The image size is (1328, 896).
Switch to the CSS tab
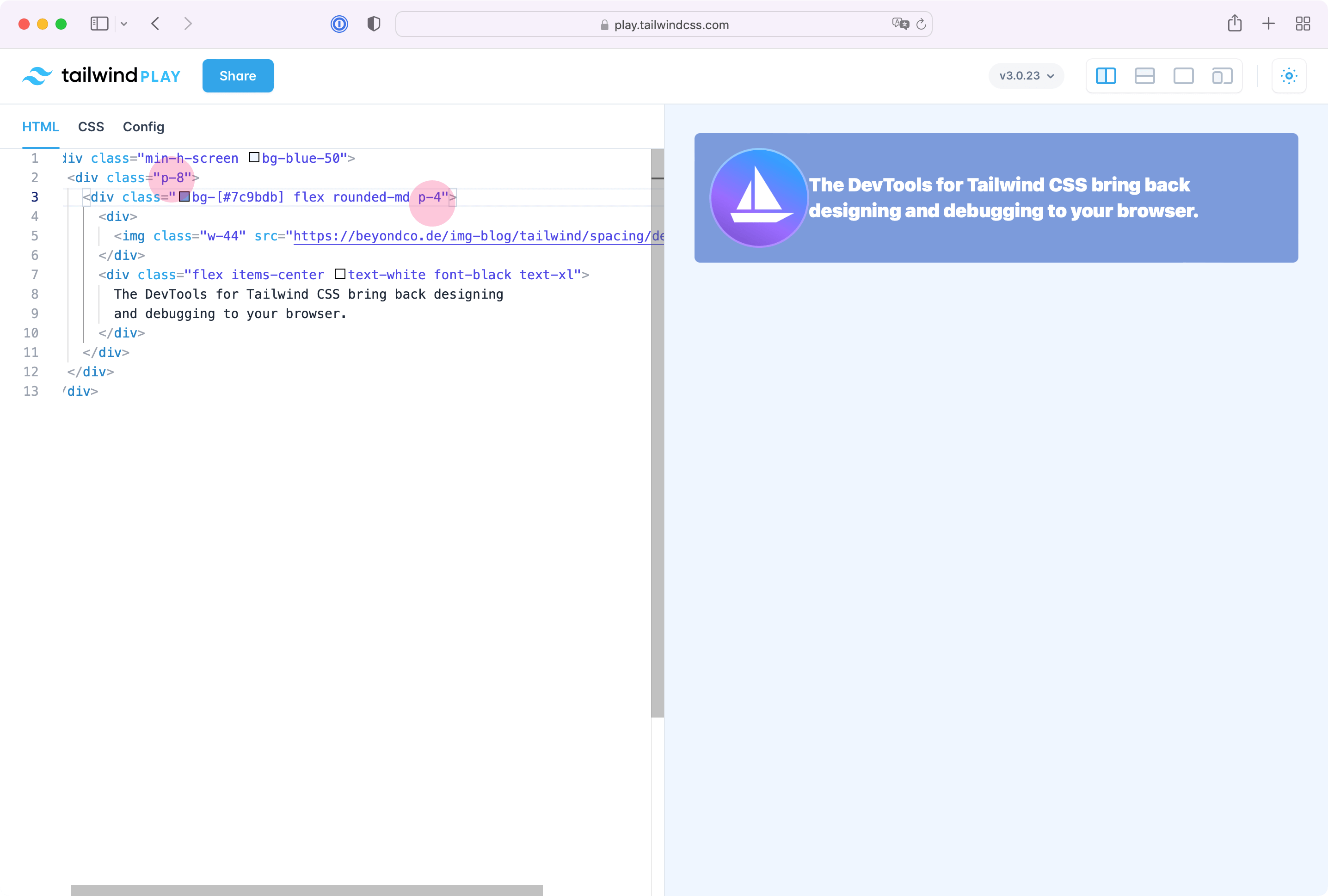coord(91,126)
